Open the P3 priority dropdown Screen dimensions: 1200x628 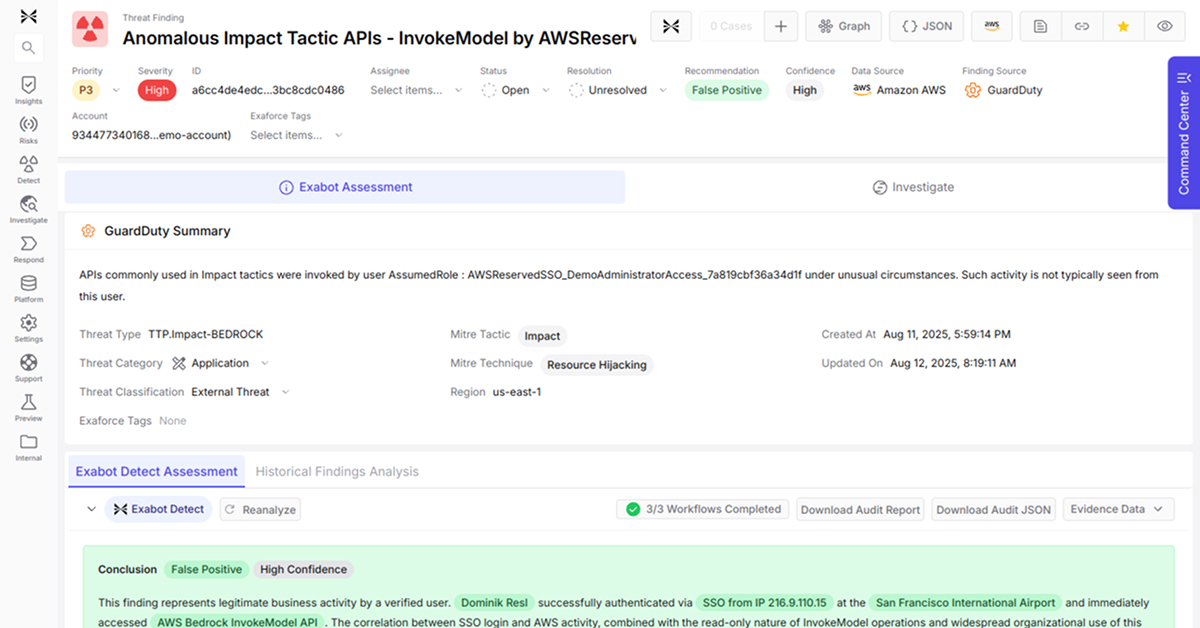(x=97, y=90)
